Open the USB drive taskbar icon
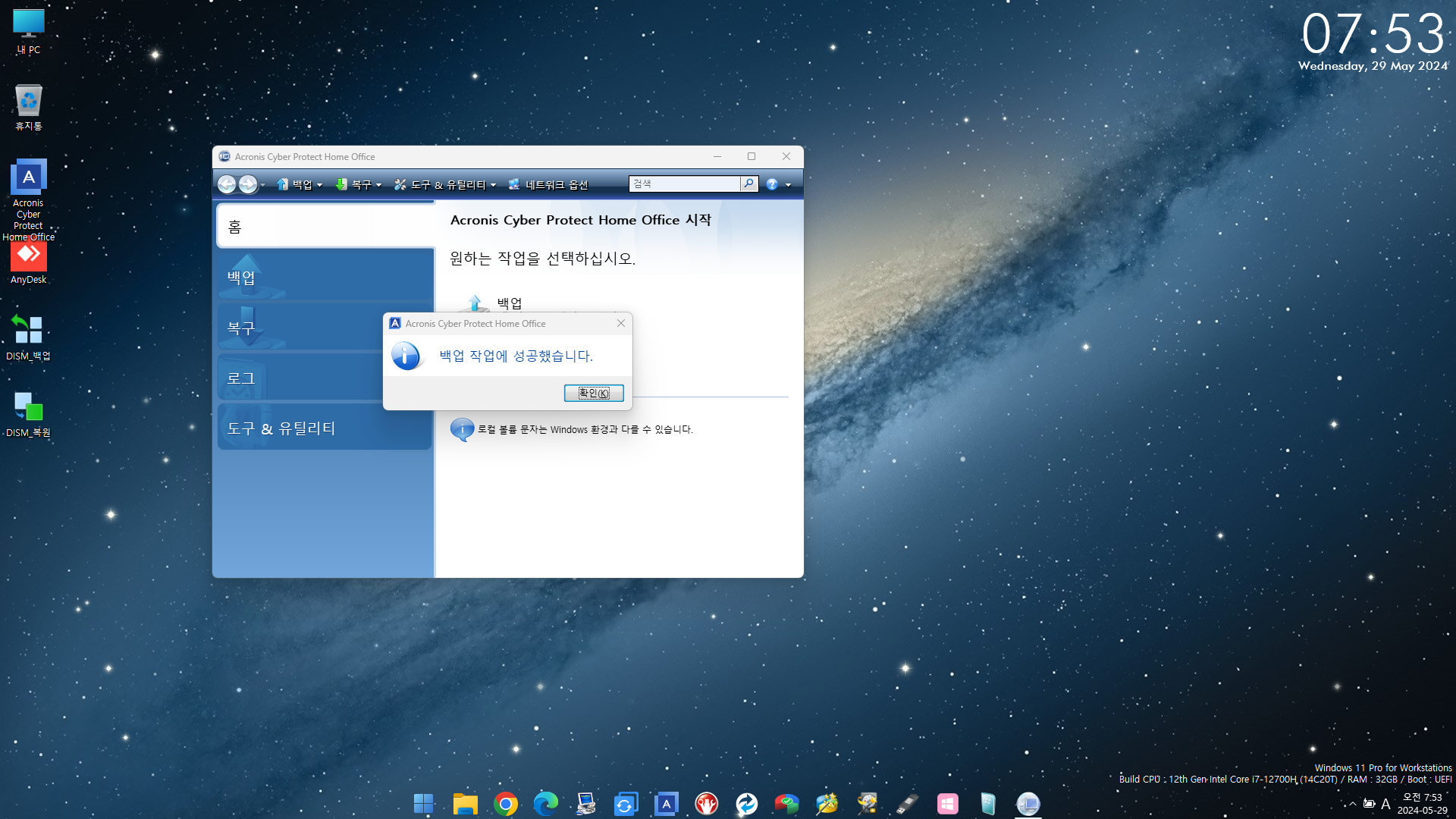The width and height of the screenshot is (1456, 819). pyautogui.click(x=908, y=804)
